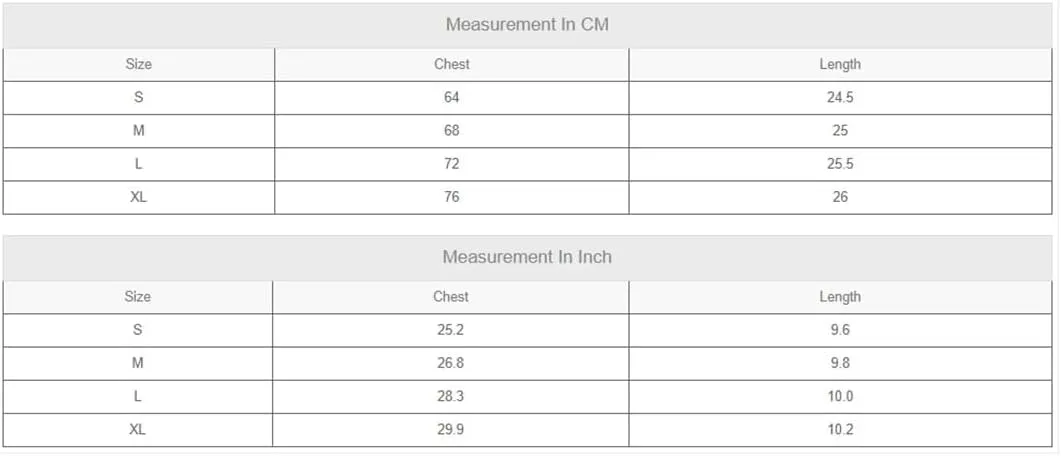Screen dimensions: 1061x456
Task: Click length value 9.6 in Inch table
Action: [x=840, y=330]
